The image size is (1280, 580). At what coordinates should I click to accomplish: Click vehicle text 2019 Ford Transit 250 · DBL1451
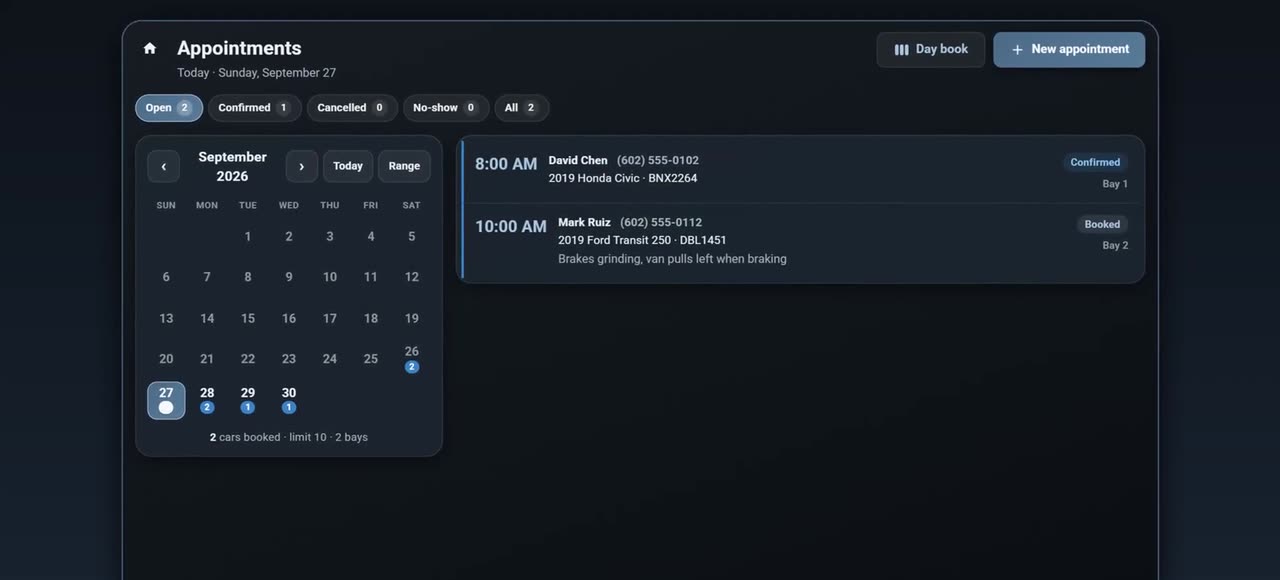click(x=642, y=240)
